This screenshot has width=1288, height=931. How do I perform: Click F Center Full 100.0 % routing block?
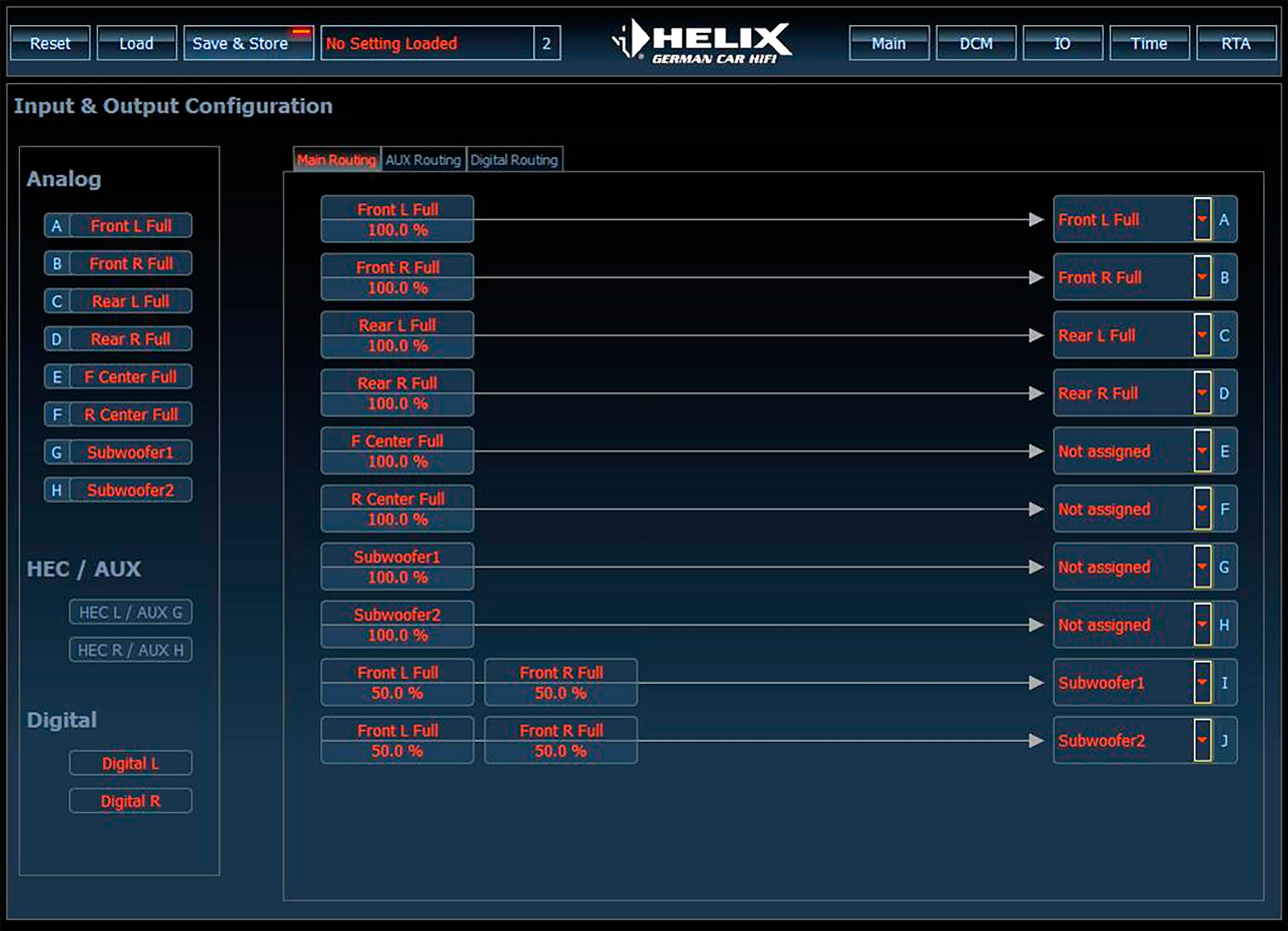(398, 451)
